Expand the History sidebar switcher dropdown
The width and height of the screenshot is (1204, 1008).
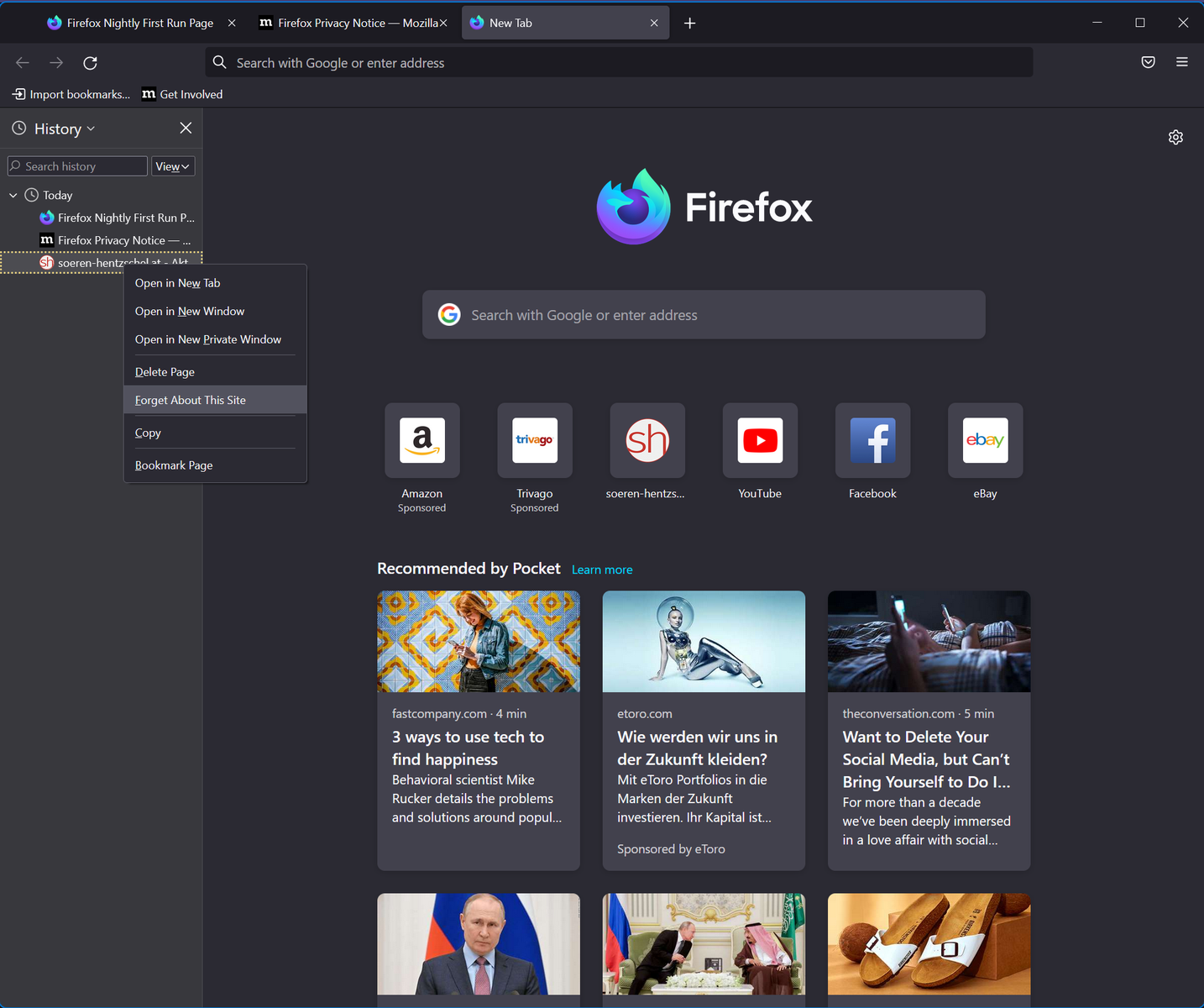[x=64, y=129]
